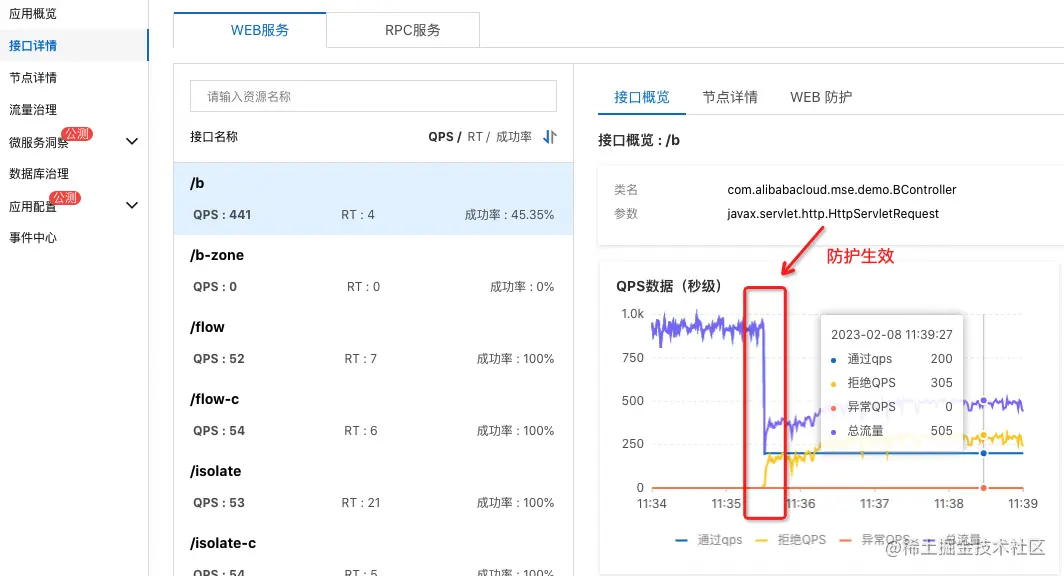The width and height of the screenshot is (1064, 576).
Task: Open 微服务洞察 sidebar item
Action: 39,142
